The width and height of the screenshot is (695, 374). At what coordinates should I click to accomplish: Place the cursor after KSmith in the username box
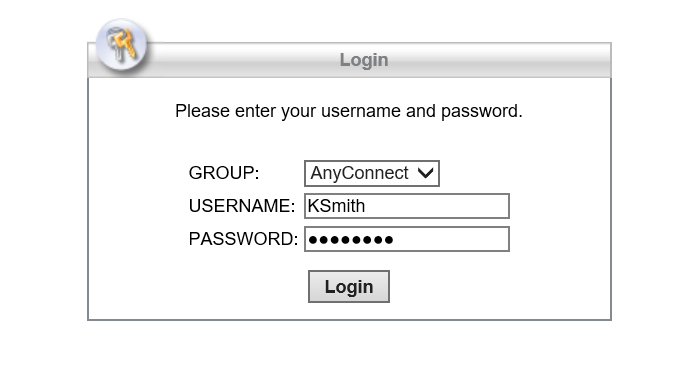tap(367, 206)
